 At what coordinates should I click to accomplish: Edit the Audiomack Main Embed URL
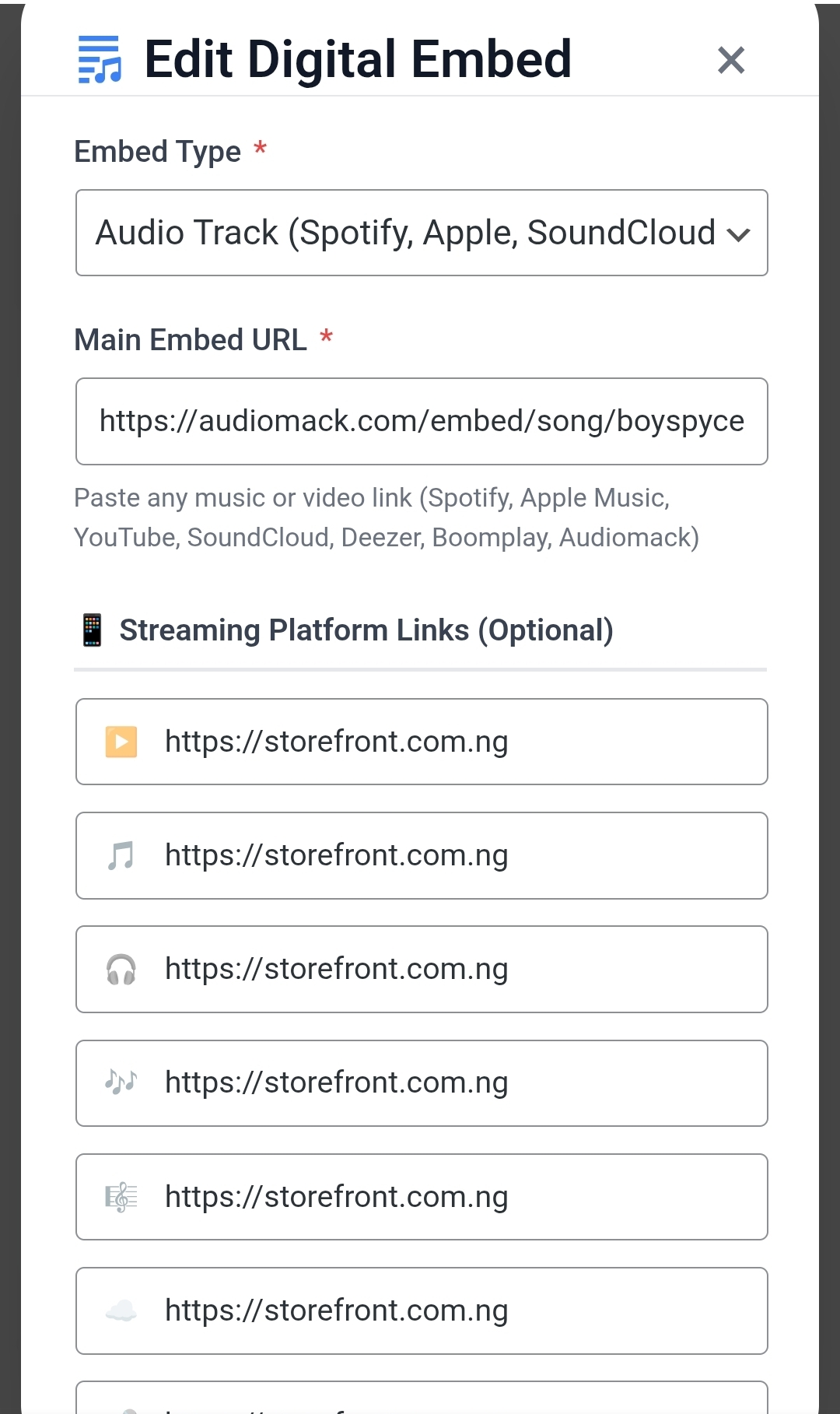click(x=421, y=421)
